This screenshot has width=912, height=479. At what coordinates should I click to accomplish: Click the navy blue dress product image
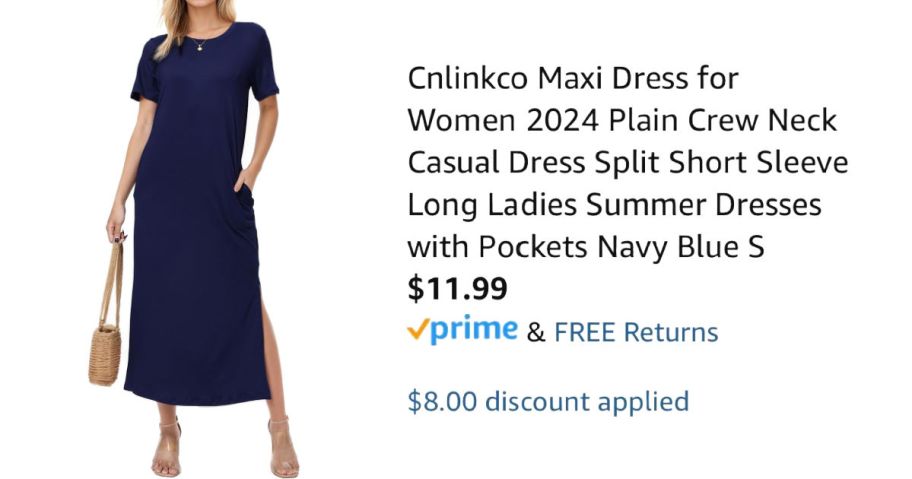198,239
